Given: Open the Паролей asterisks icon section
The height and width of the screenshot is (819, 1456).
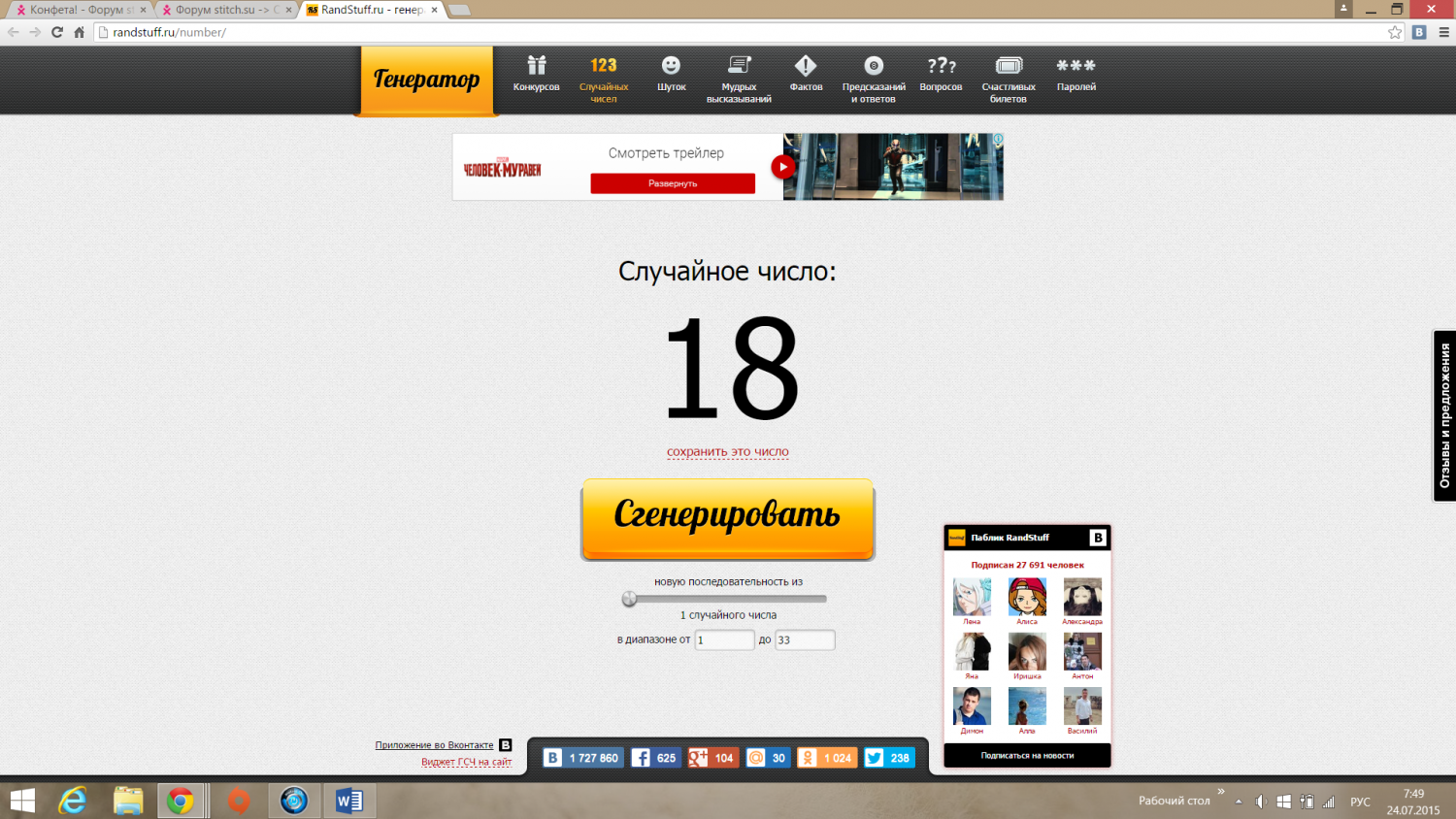Looking at the screenshot, I should point(1075,66).
